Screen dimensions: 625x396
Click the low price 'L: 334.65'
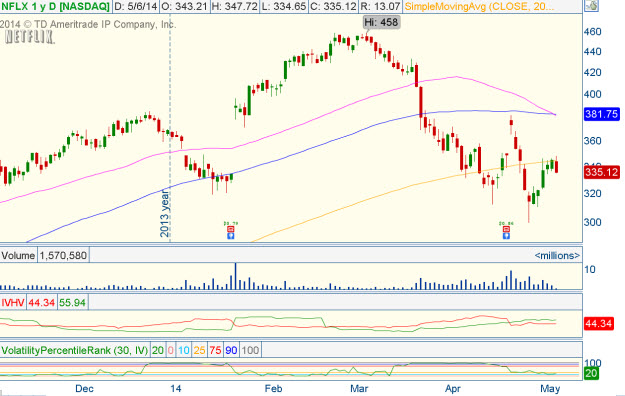(283, 6)
